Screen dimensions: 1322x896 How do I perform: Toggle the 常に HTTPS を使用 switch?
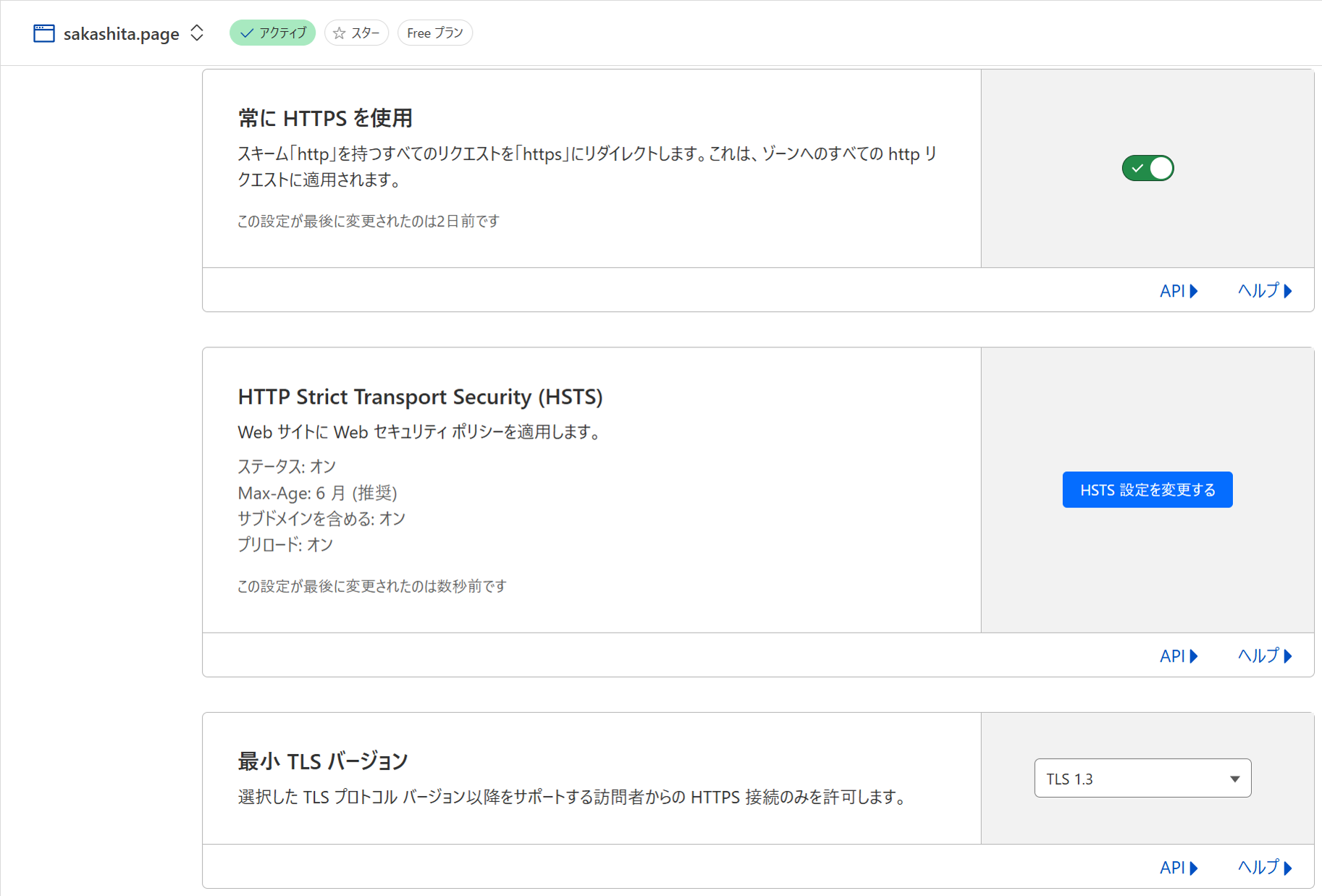1148,168
